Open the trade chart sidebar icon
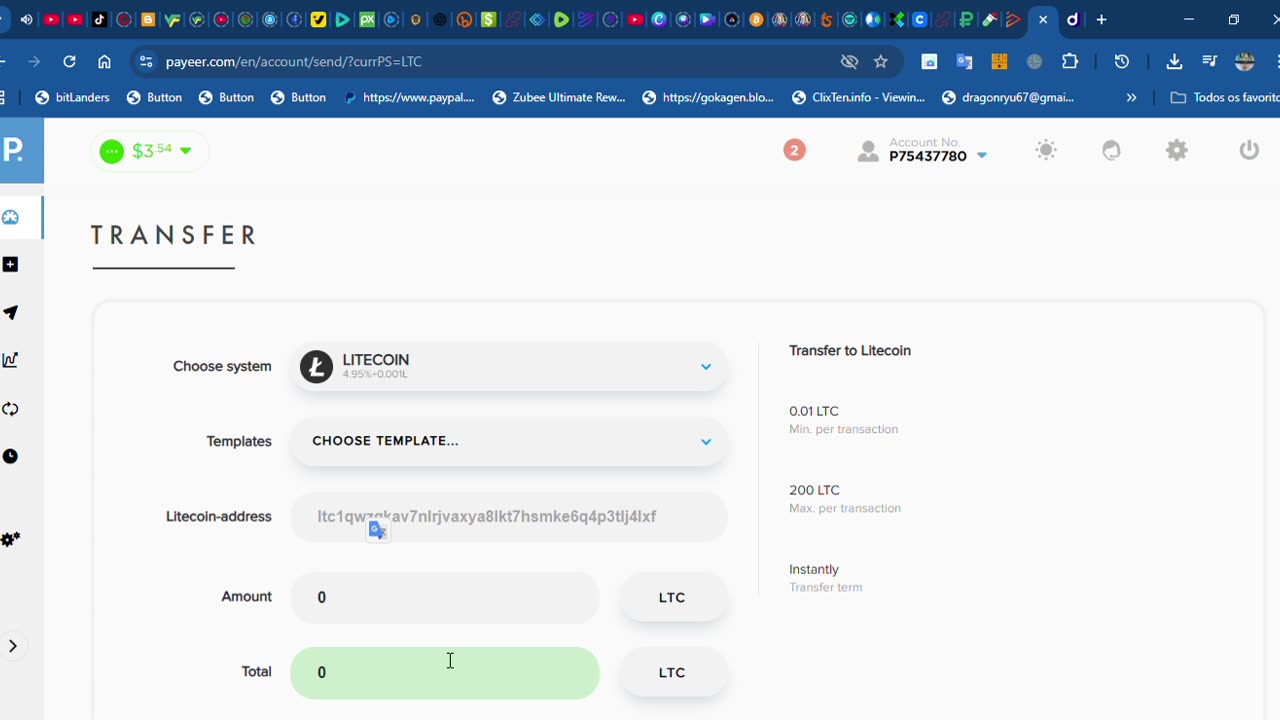The image size is (1280, 720). tap(10, 360)
